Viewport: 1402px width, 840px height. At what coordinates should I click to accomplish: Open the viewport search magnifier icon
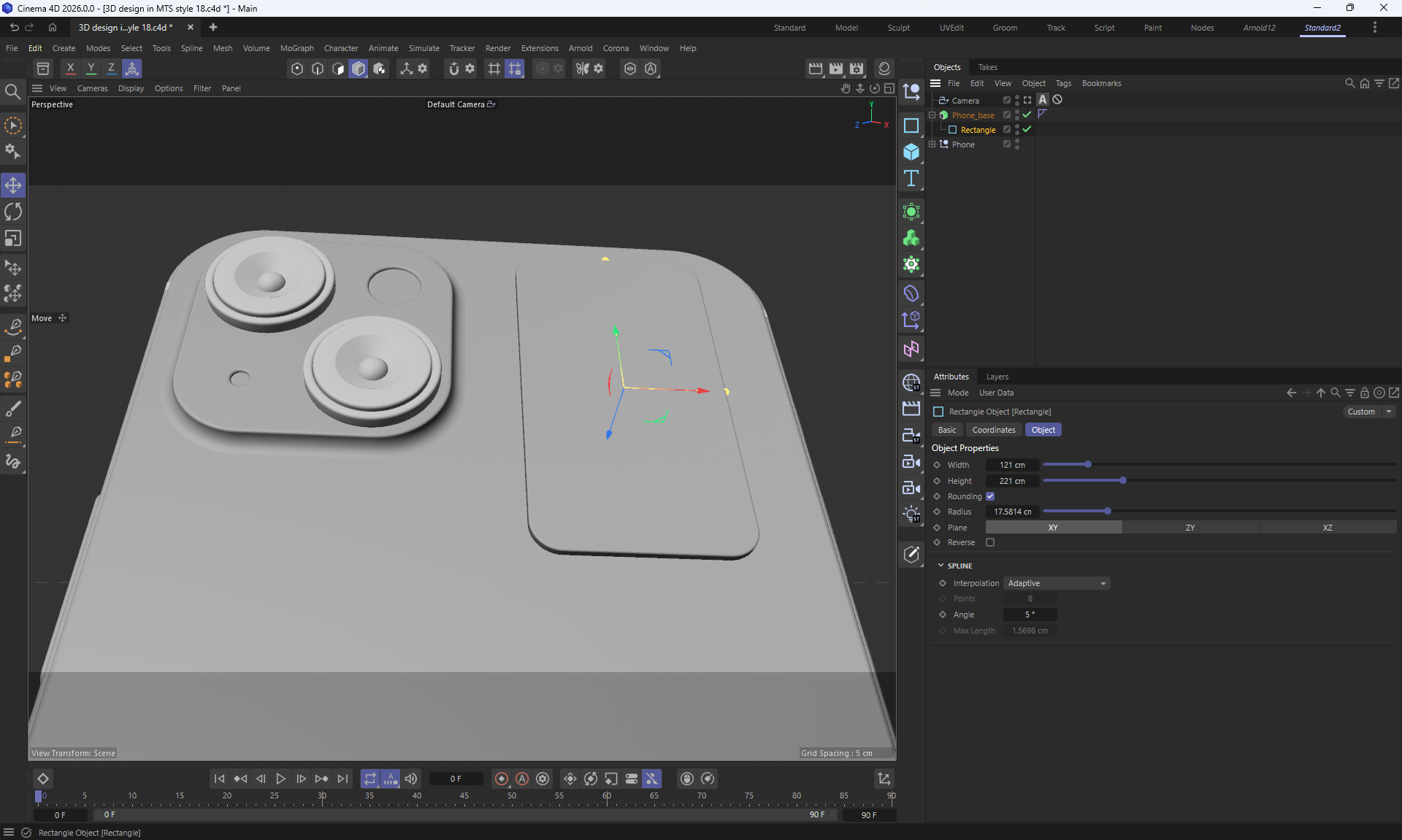click(12, 91)
